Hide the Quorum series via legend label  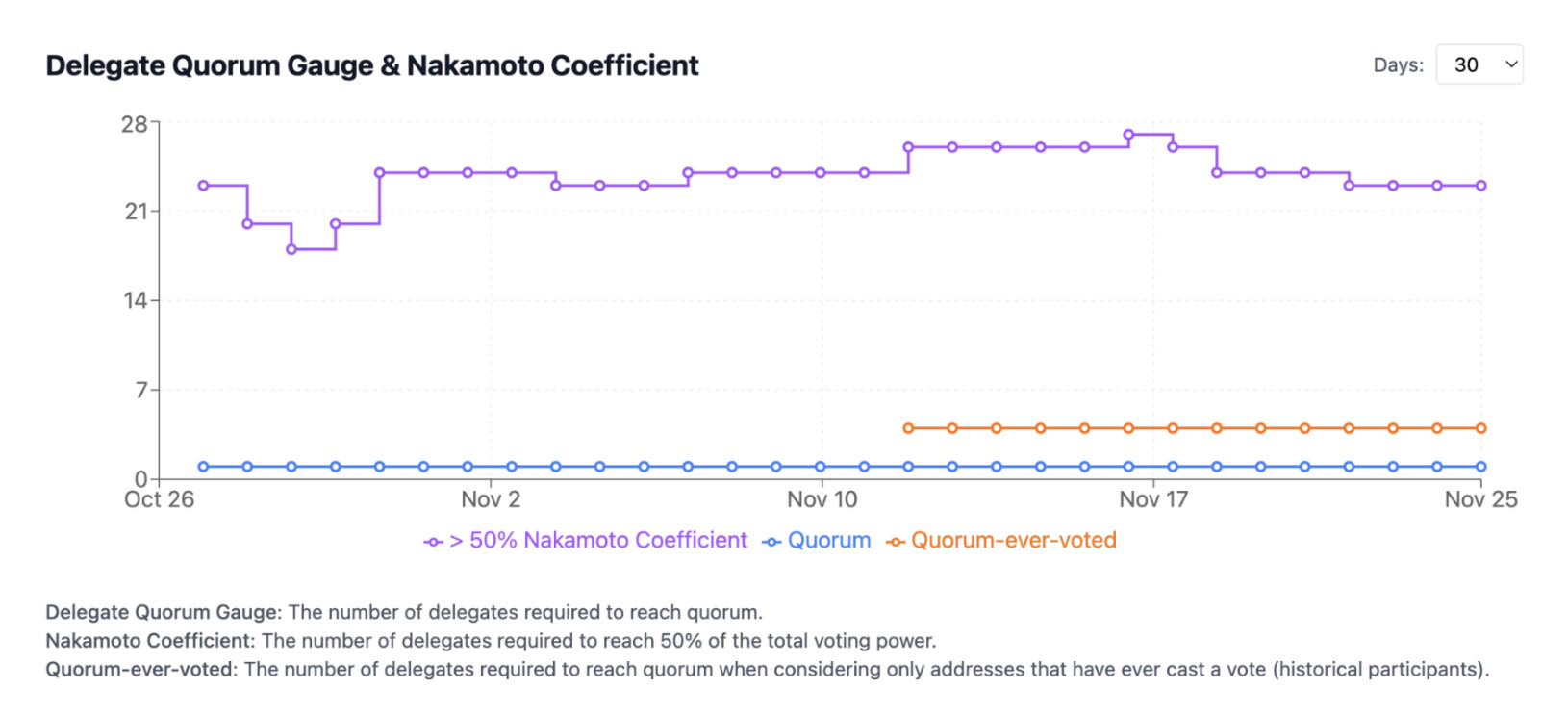[x=829, y=541]
